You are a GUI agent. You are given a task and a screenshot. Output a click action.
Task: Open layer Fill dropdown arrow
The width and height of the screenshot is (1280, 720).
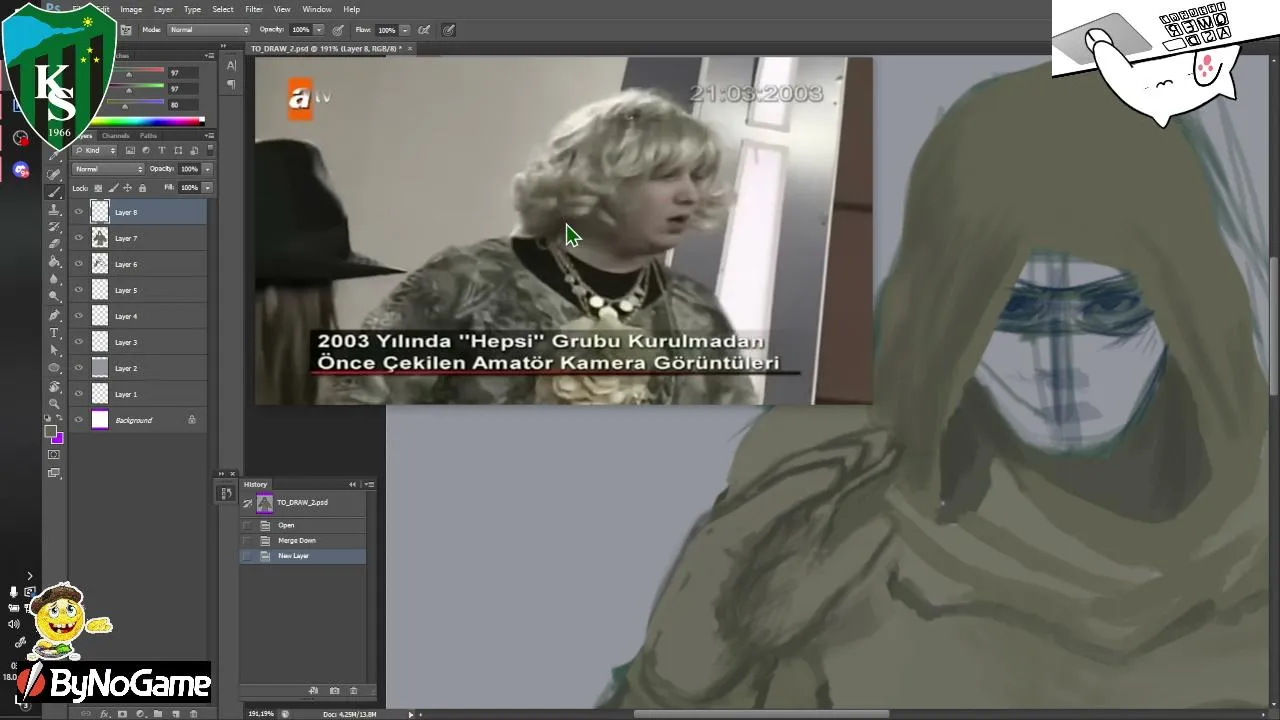207,188
